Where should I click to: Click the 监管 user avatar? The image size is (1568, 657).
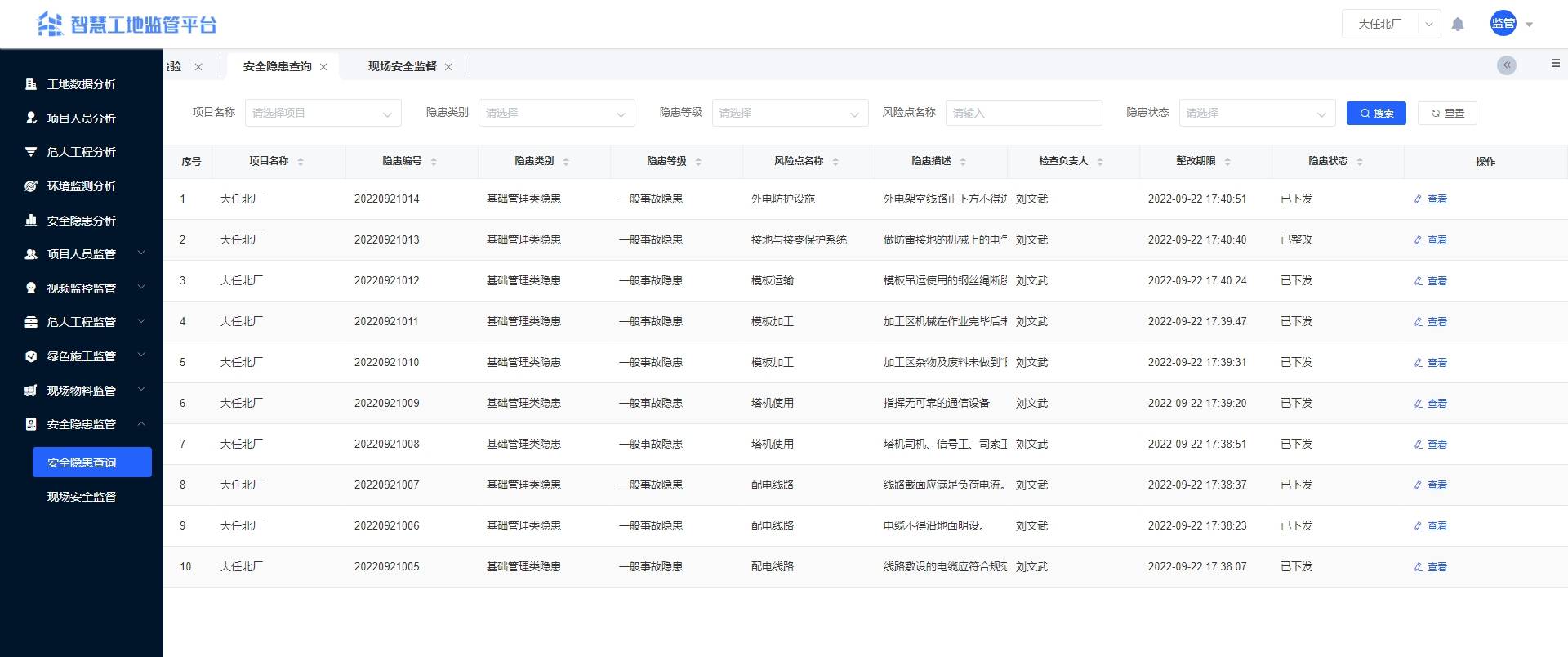pos(1503,24)
